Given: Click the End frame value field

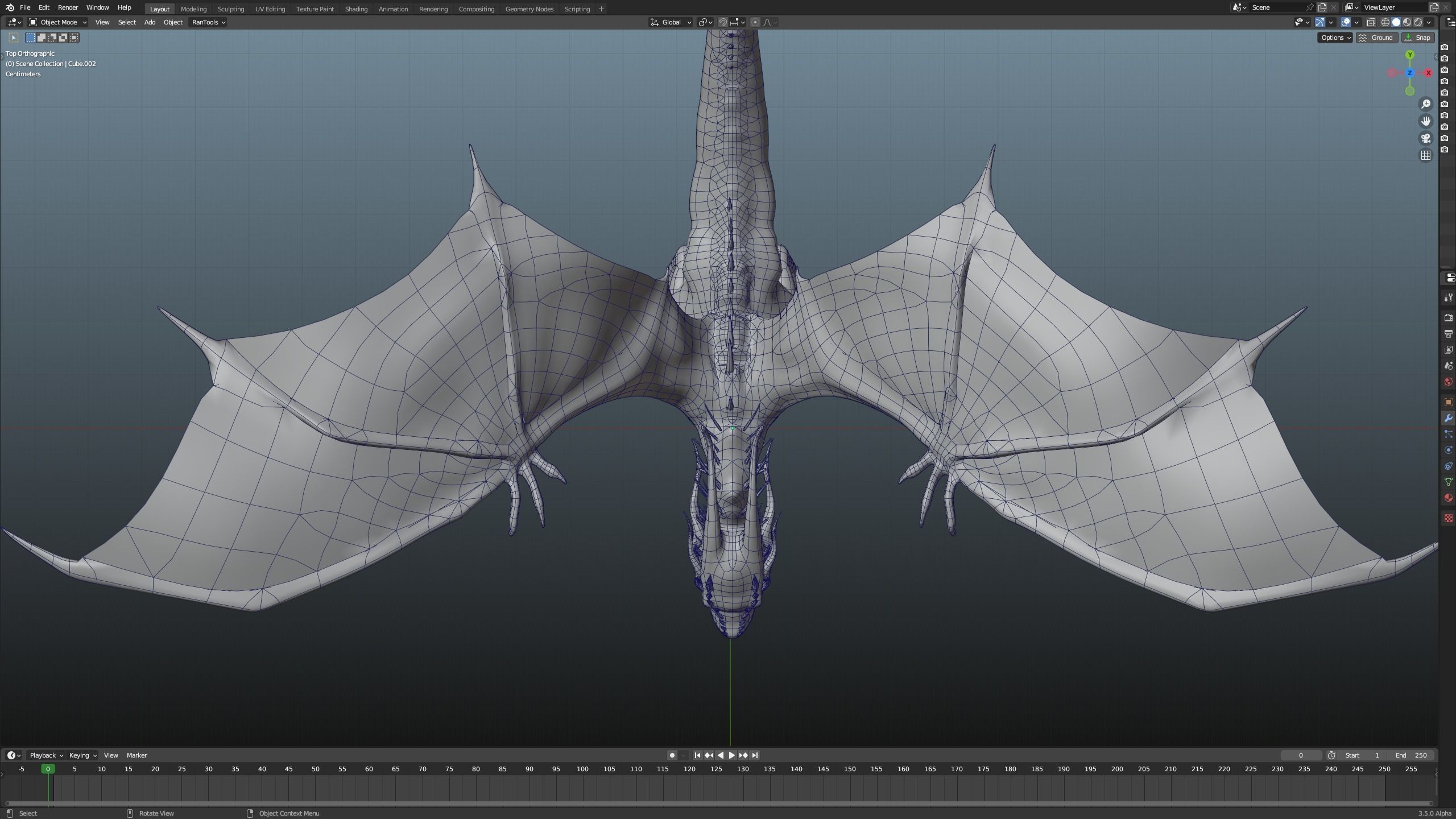Looking at the screenshot, I should [1411, 755].
